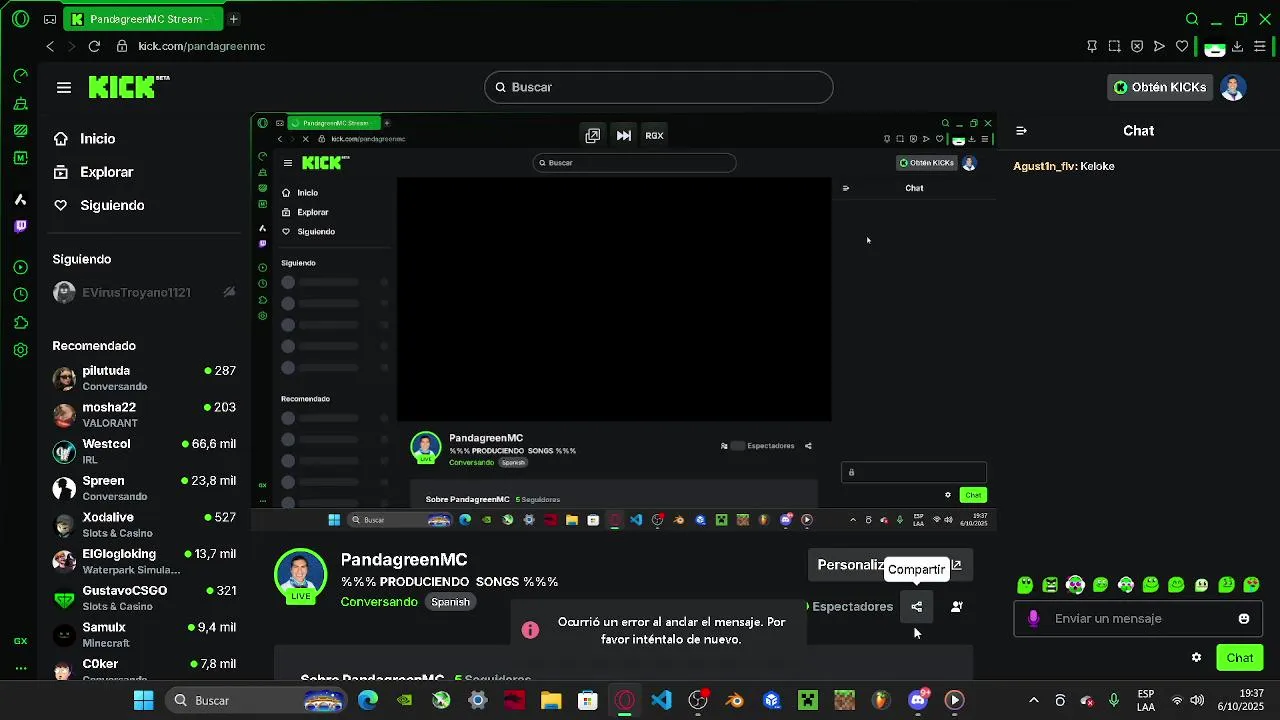Open Inicio in the Kick sidebar

pos(98,139)
